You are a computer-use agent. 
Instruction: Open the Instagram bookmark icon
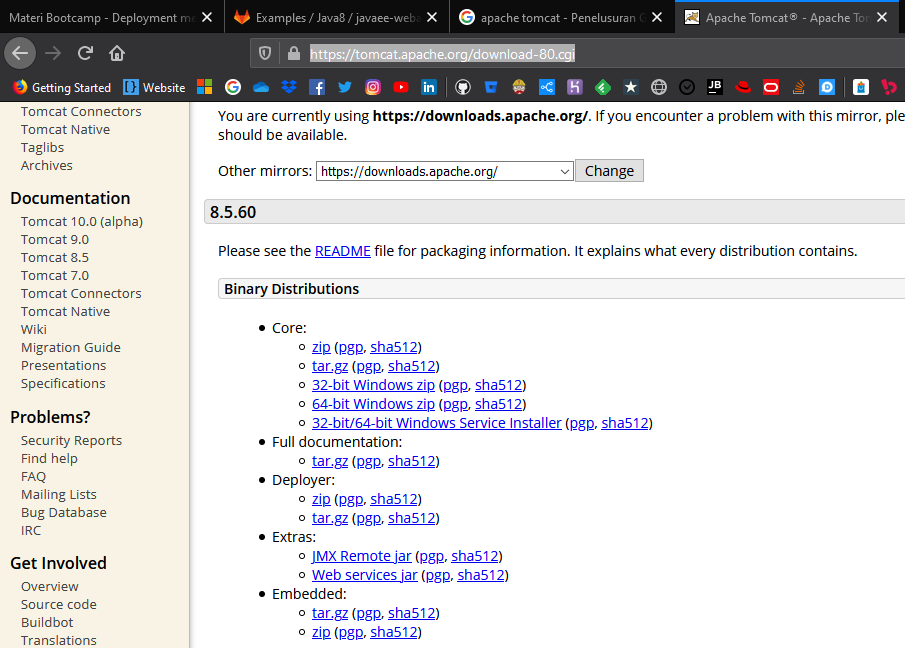point(373,87)
